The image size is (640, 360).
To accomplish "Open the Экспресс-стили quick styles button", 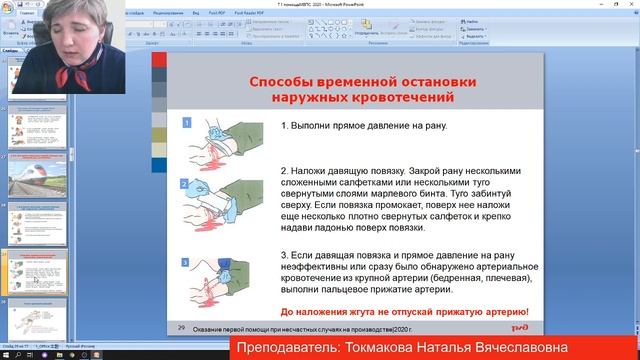I will point(393,28).
